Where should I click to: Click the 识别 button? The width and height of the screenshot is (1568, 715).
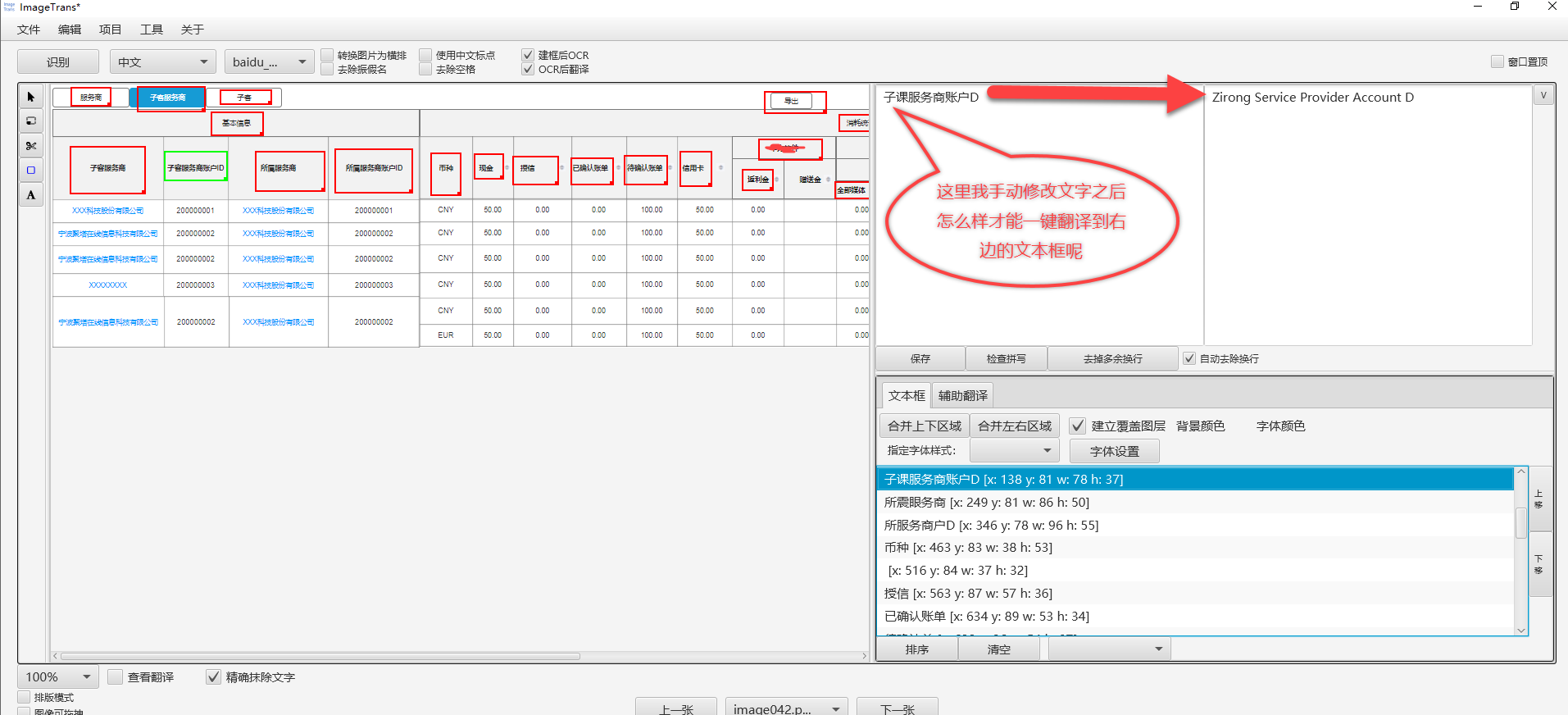coord(58,61)
